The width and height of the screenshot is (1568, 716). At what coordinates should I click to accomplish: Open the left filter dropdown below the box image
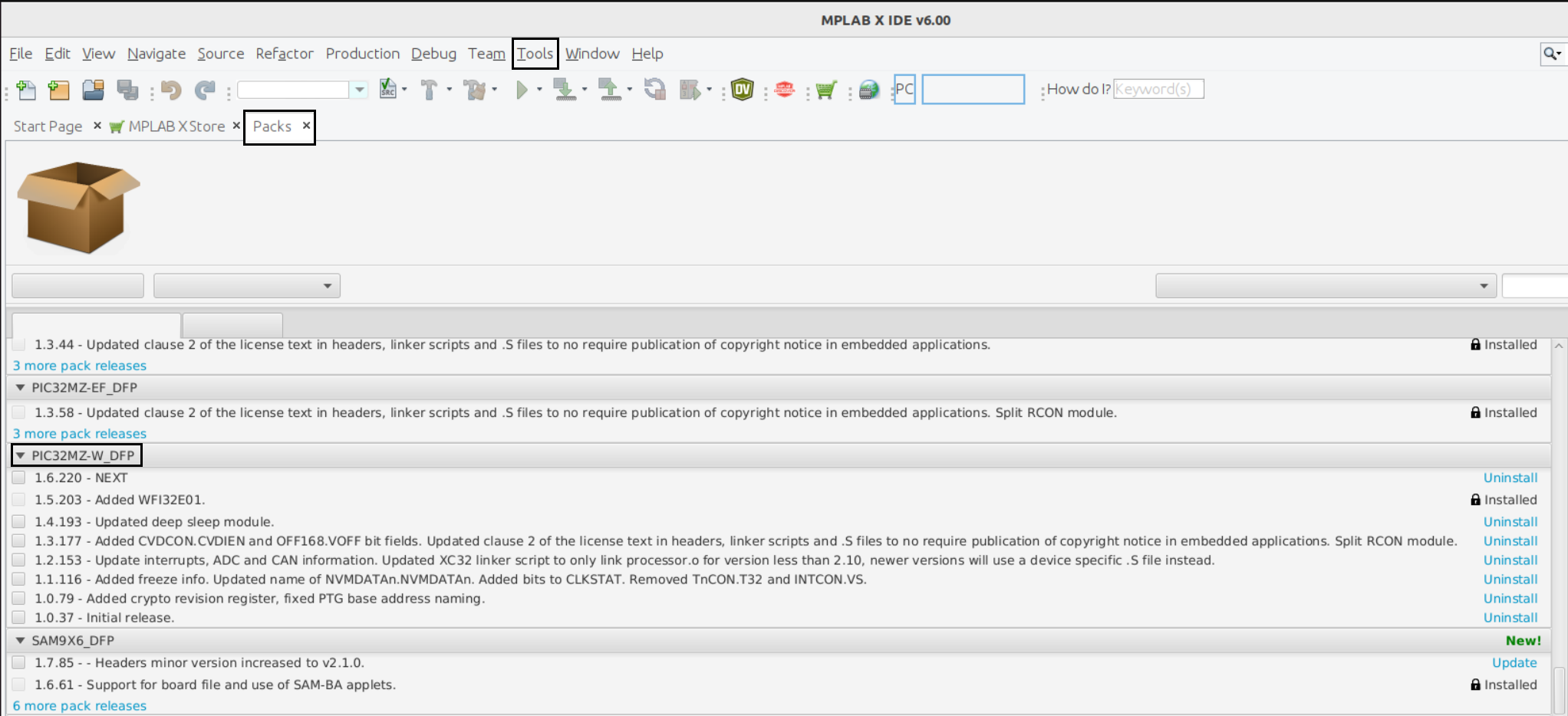[x=247, y=286]
